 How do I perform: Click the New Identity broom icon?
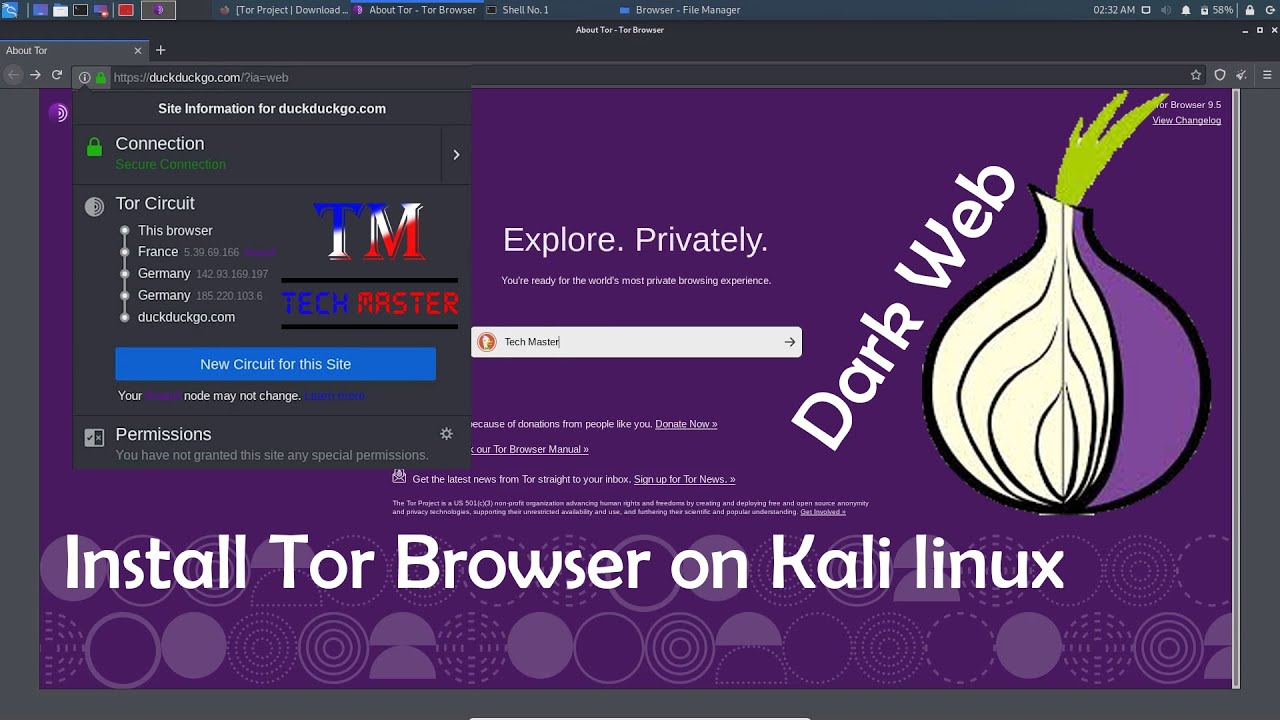1242,75
